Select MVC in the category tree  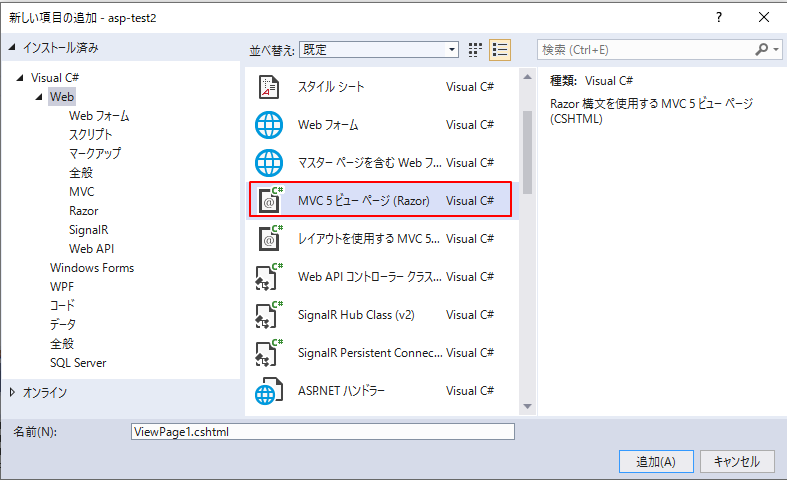point(81,192)
